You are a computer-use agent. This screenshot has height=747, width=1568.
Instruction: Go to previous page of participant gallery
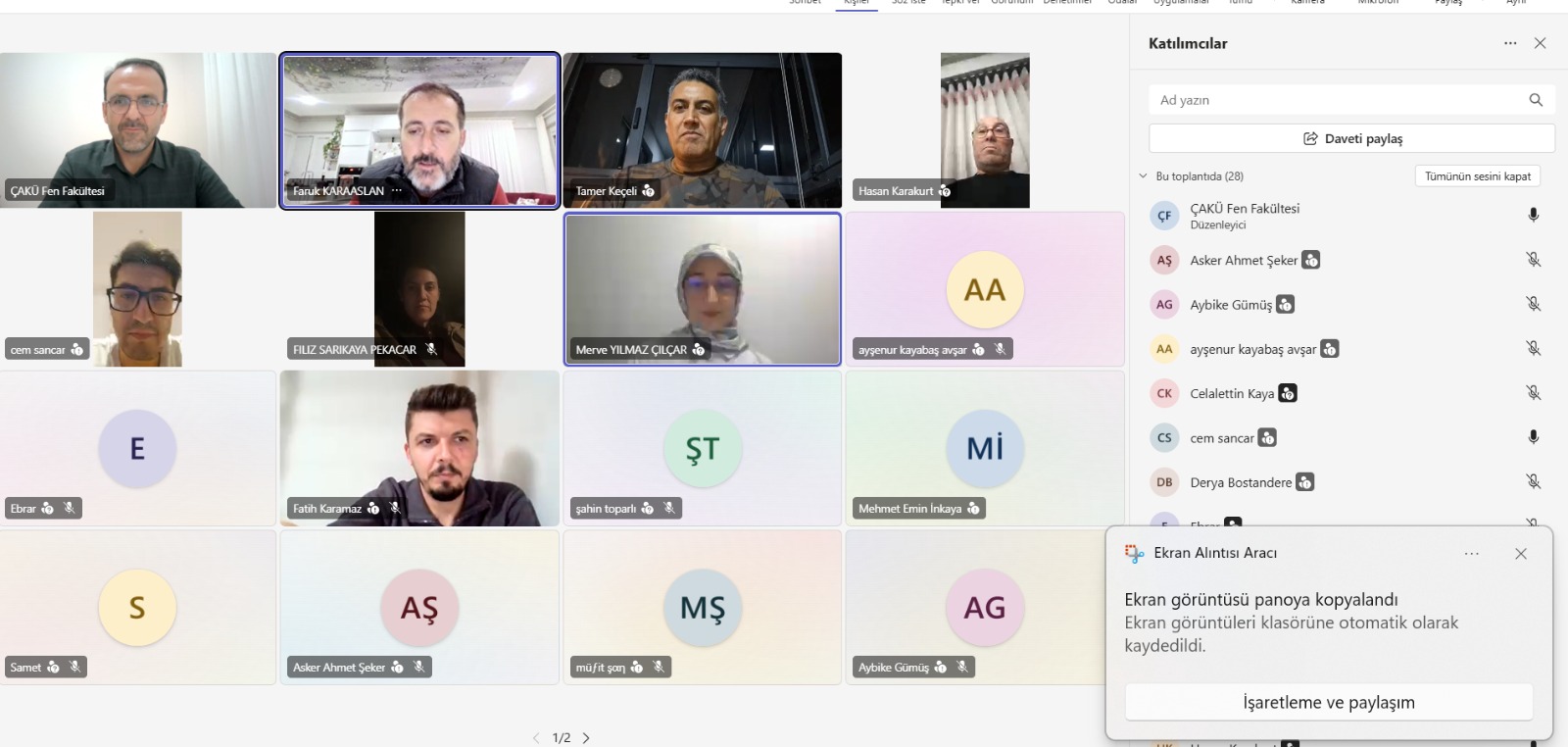coord(536,738)
